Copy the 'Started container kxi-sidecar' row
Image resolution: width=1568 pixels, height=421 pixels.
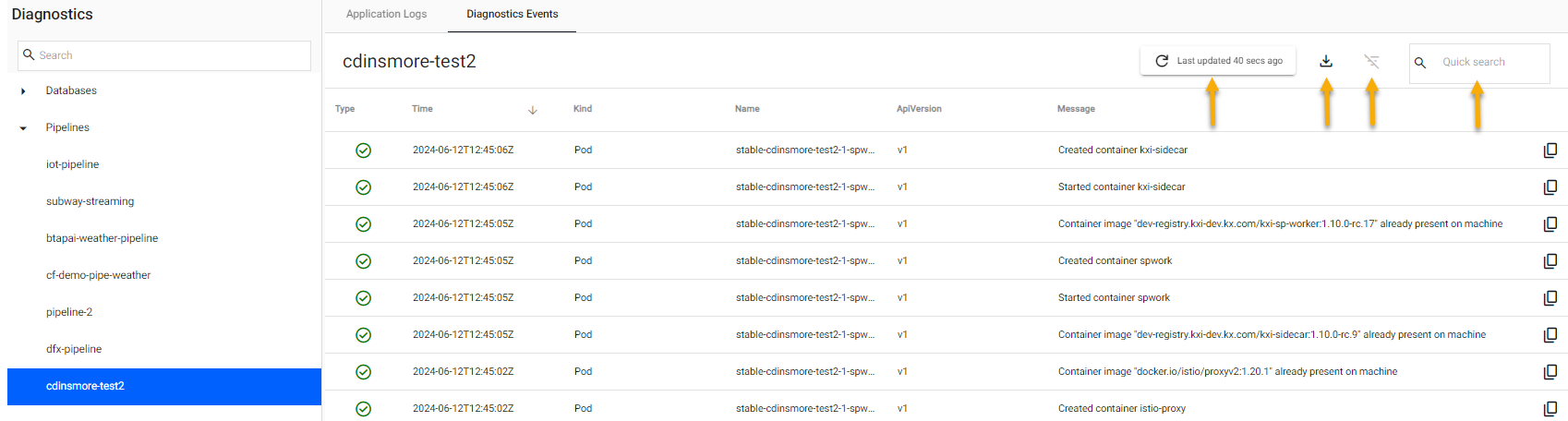pos(1550,186)
